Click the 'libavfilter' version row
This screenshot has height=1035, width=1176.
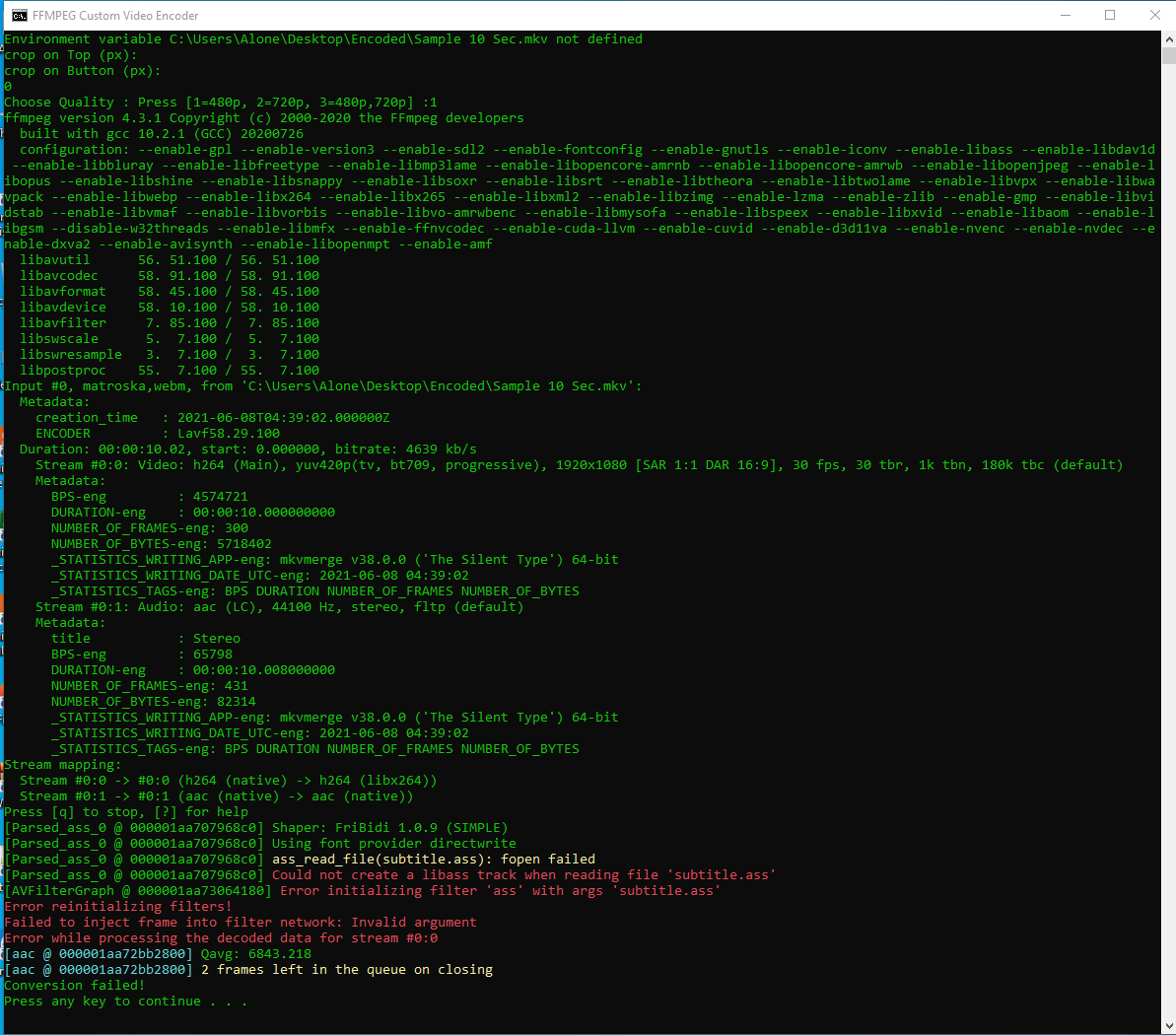click(x=170, y=322)
